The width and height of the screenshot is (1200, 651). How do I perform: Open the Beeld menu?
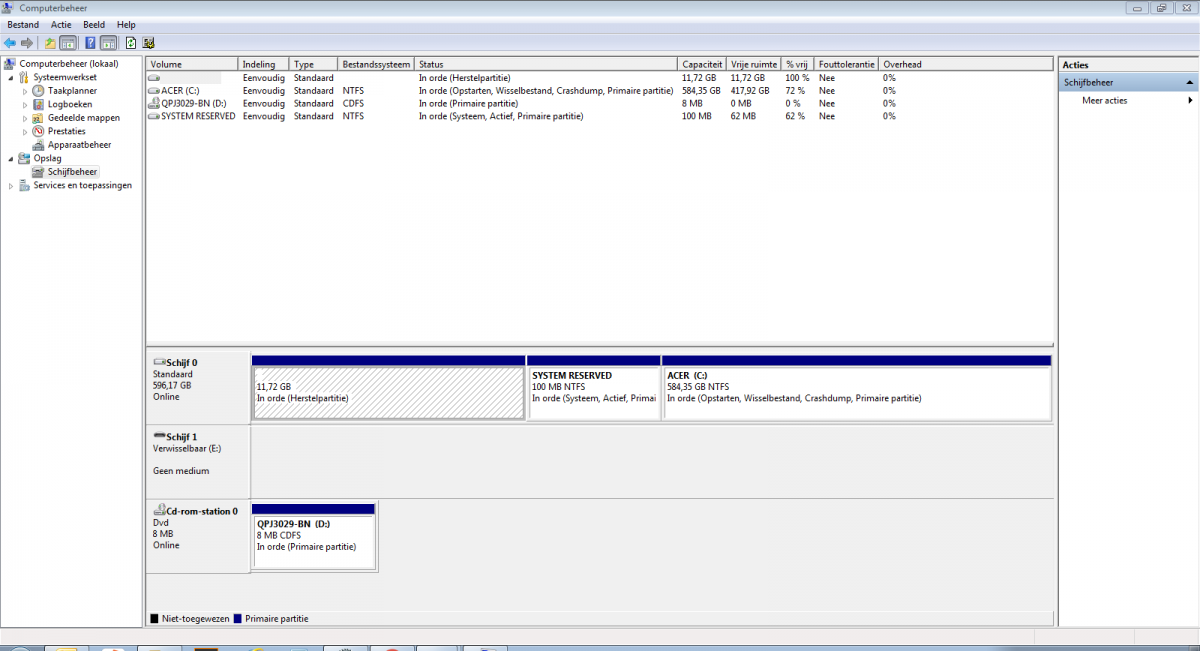pyautogui.click(x=93, y=24)
